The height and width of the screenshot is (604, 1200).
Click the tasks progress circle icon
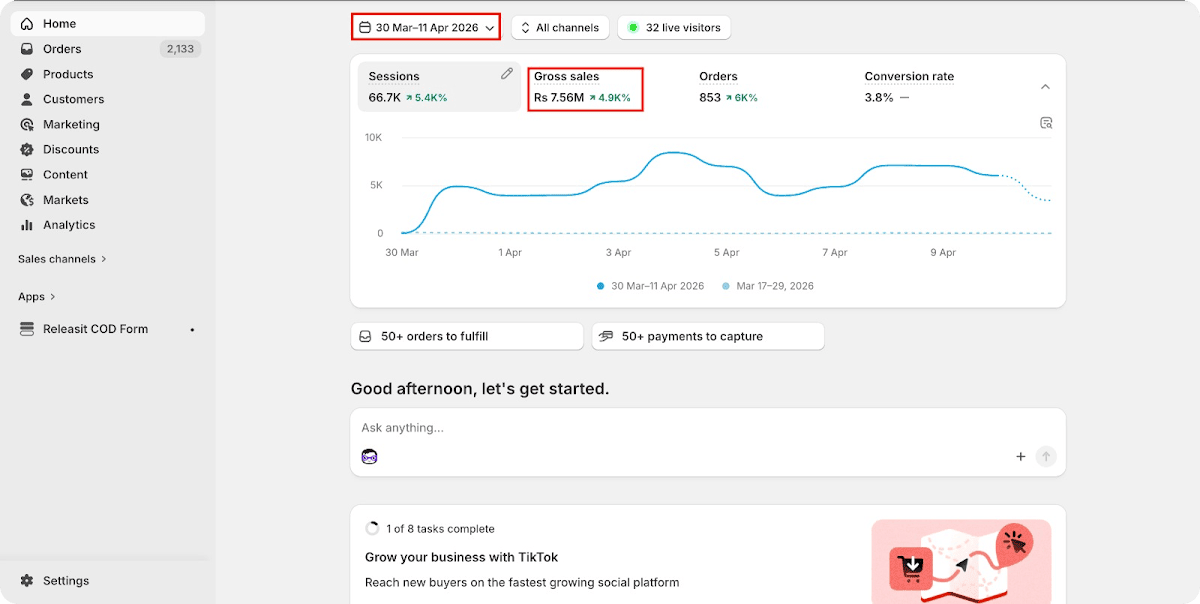click(x=372, y=529)
